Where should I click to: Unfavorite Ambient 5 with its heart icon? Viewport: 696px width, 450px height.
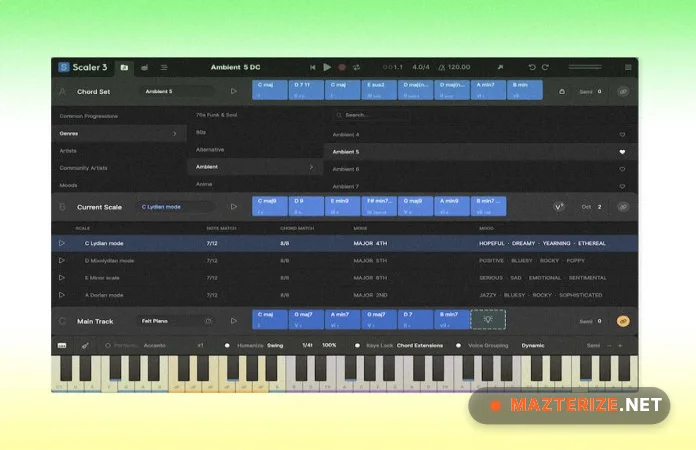coord(622,152)
